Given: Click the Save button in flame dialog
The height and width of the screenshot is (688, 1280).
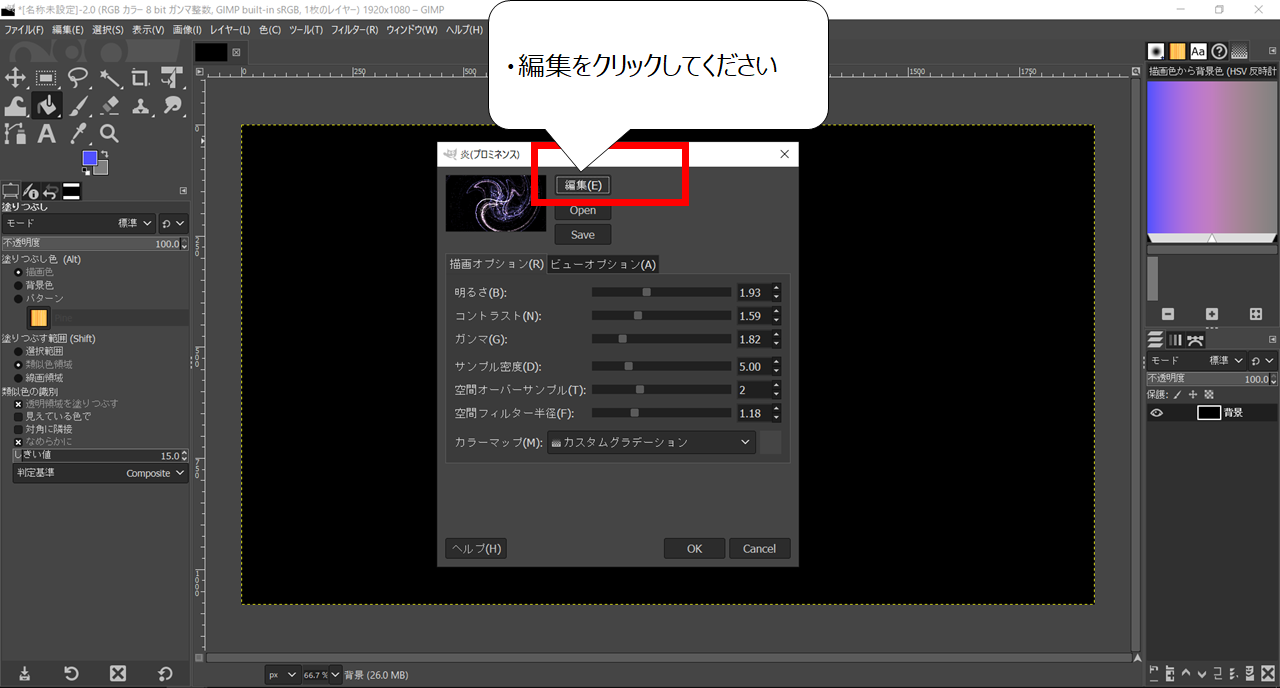Looking at the screenshot, I should coord(583,235).
